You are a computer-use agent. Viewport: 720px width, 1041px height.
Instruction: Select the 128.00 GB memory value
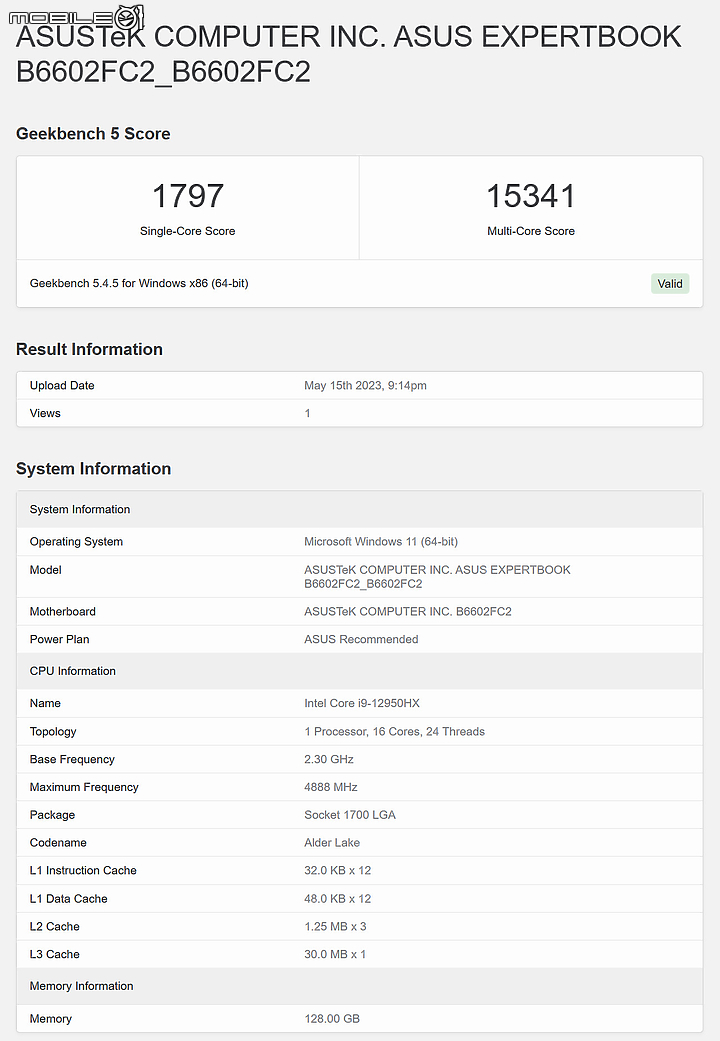pyautogui.click(x=332, y=1019)
